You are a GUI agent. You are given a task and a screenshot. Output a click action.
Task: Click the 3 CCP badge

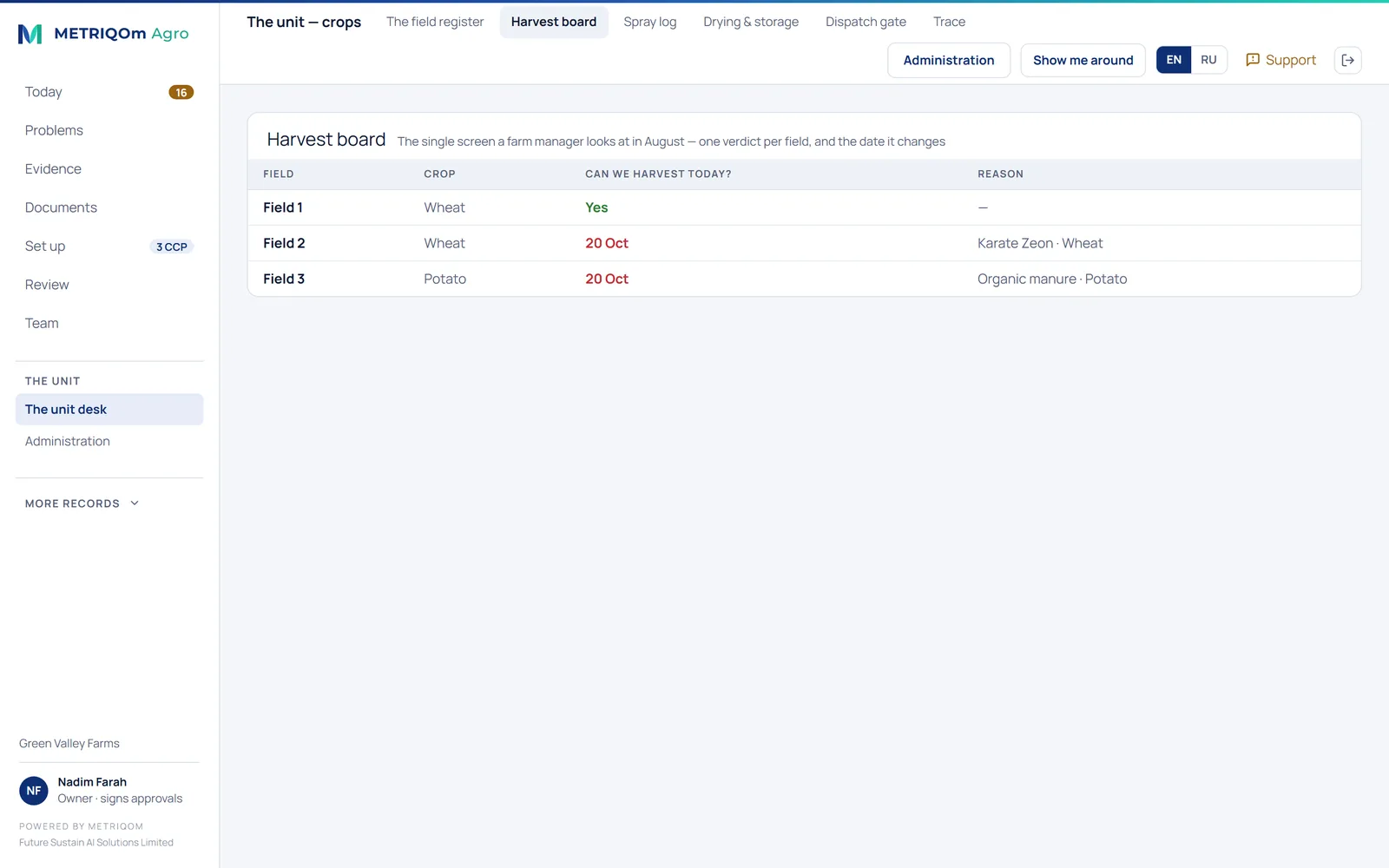click(172, 247)
